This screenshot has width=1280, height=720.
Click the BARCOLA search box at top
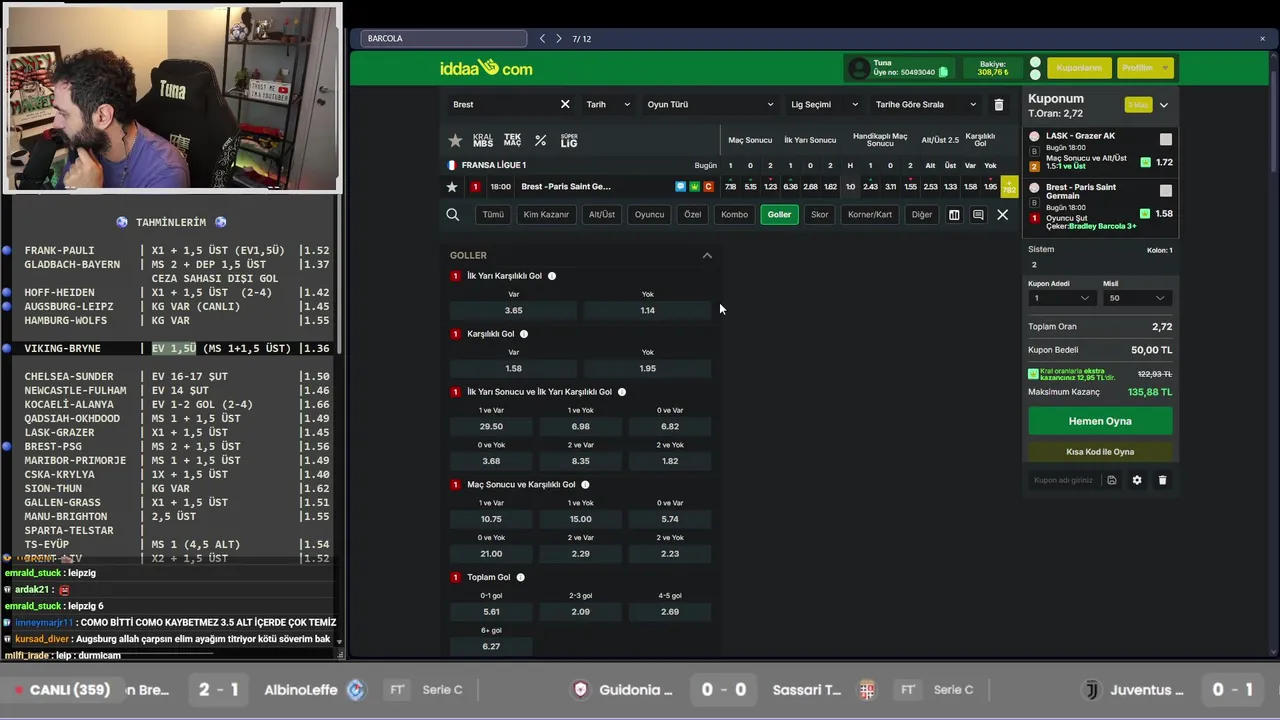coord(444,39)
